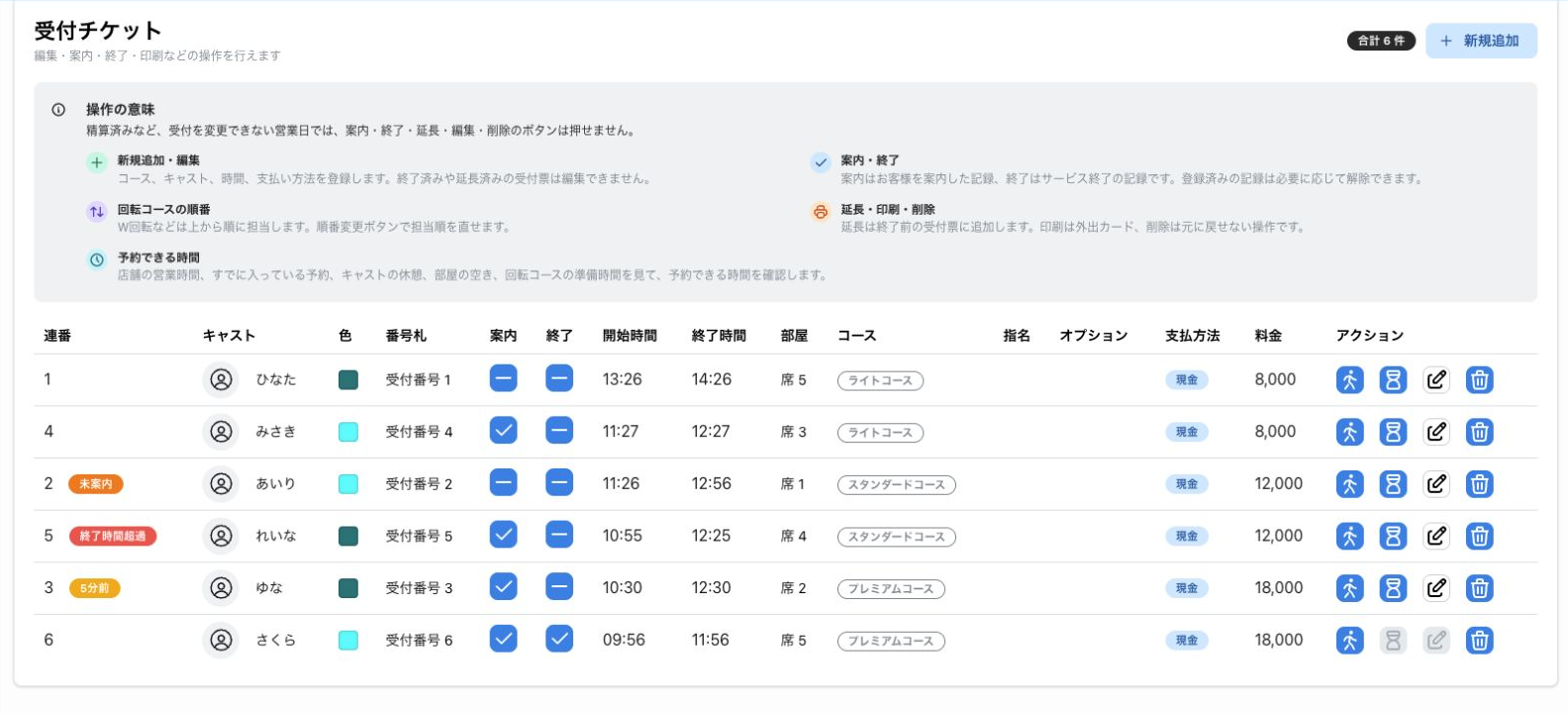Screen dimensions: 1568x713
Task: Uncheck the 案内 checkbox for 受付番号 6
Action: point(503,640)
